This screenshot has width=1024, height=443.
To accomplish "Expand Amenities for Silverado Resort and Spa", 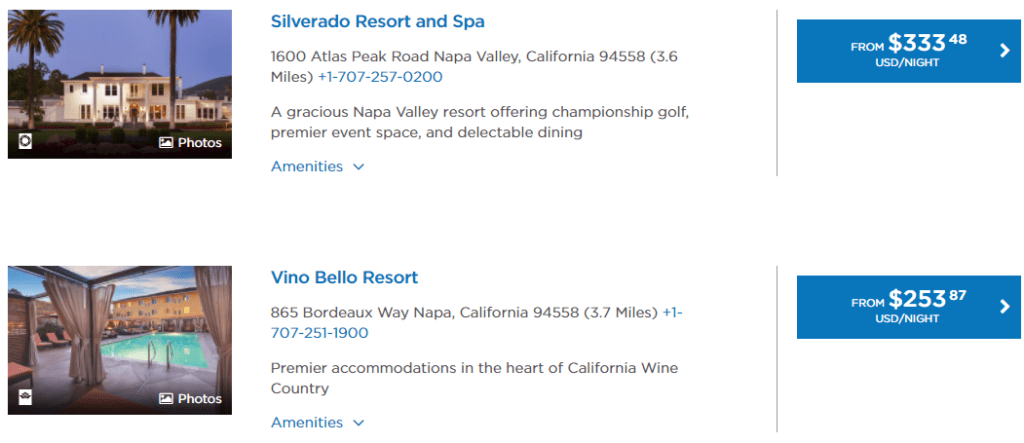I will click(317, 167).
